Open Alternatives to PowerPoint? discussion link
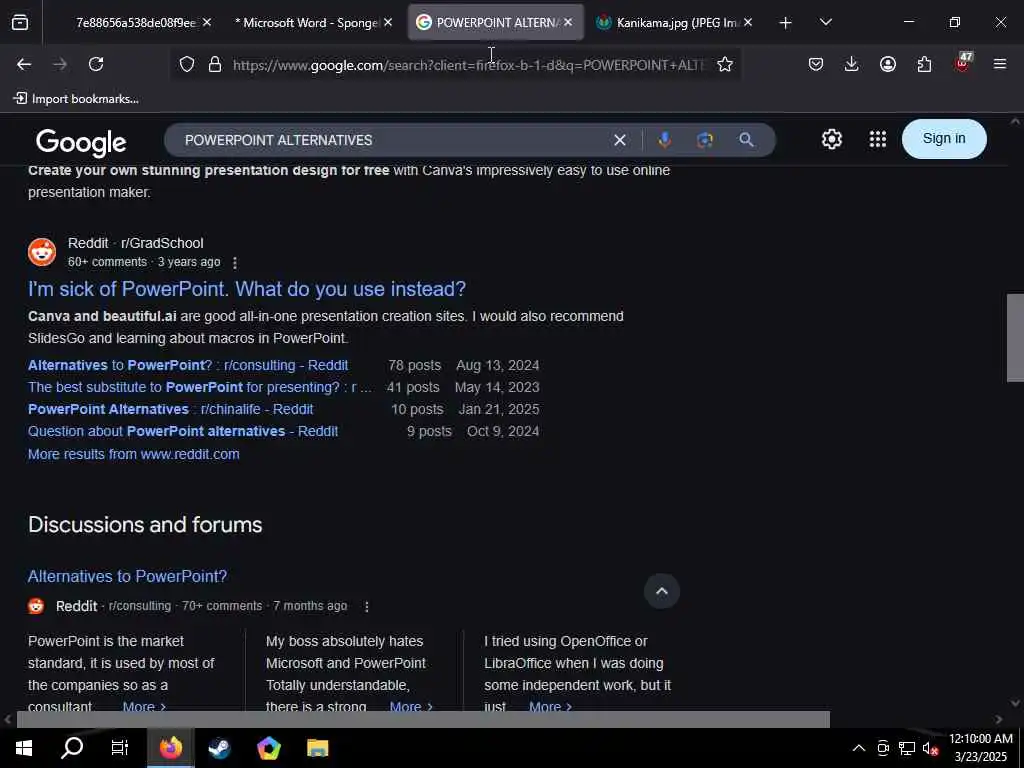Image resolution: width=1024 pixels, height=768 pixels. (127, 576)
